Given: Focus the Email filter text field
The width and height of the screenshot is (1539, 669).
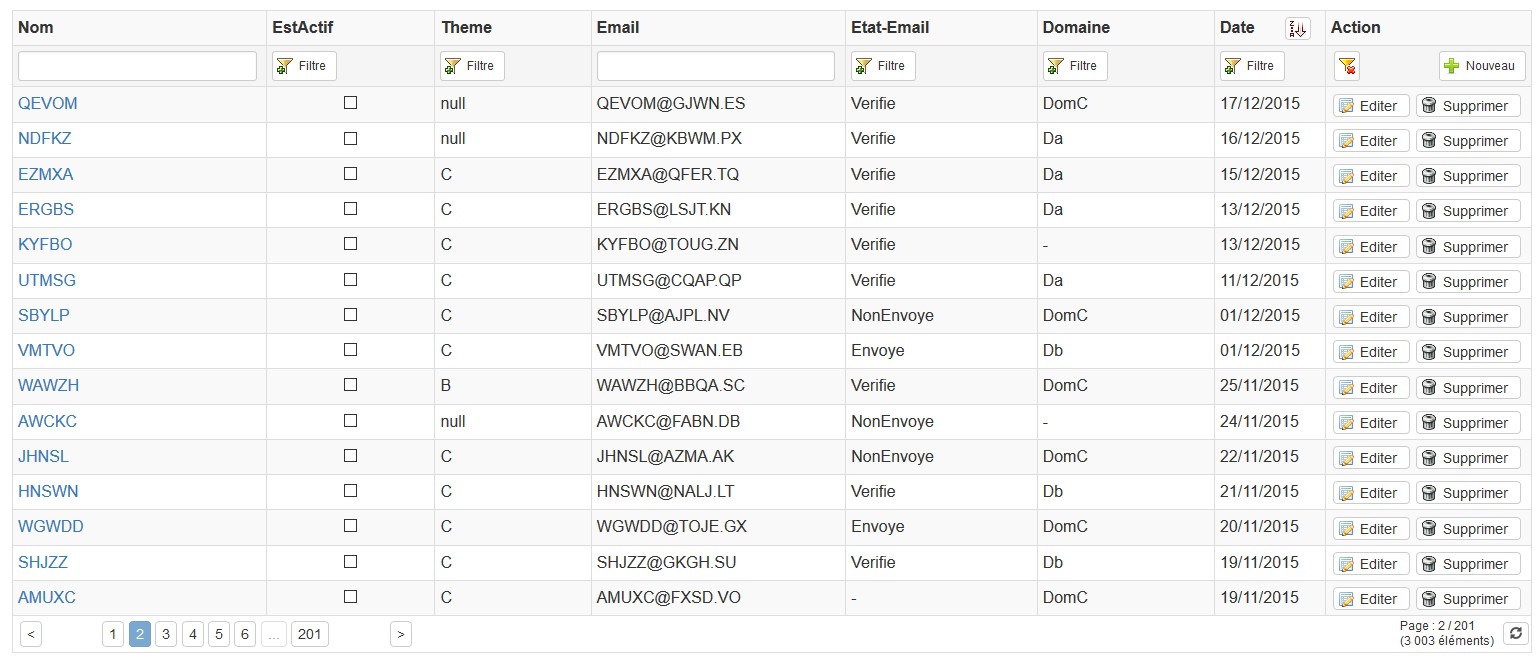Looking at the screenshot, I should click(x=716, y=66).
